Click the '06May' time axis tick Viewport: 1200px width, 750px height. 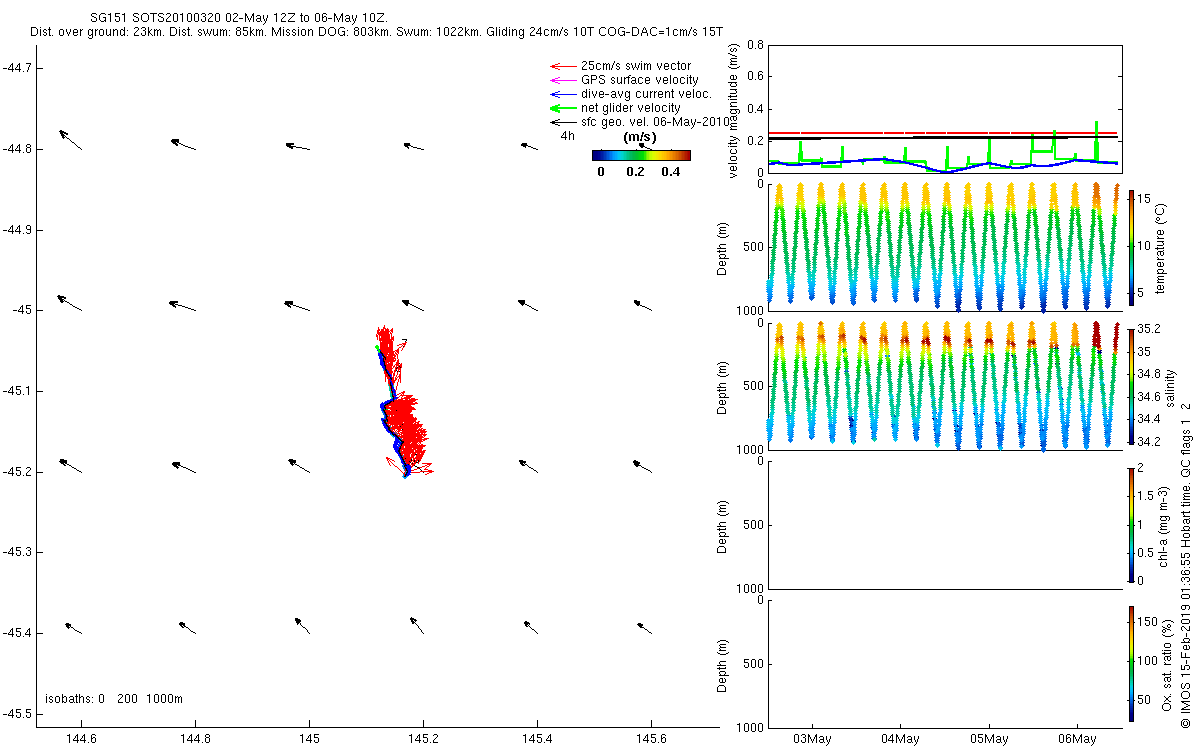point(1077,739)
